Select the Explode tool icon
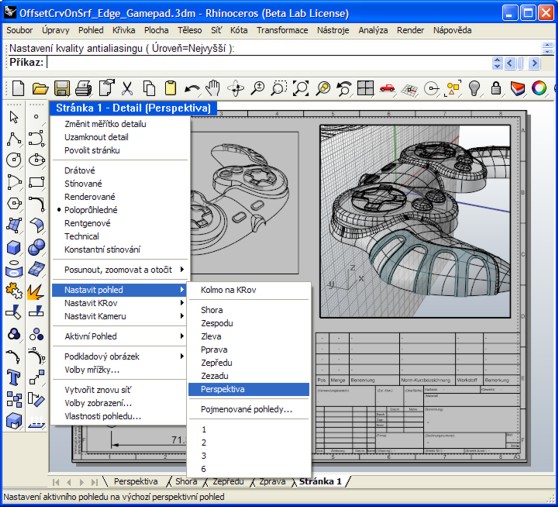 36,292
